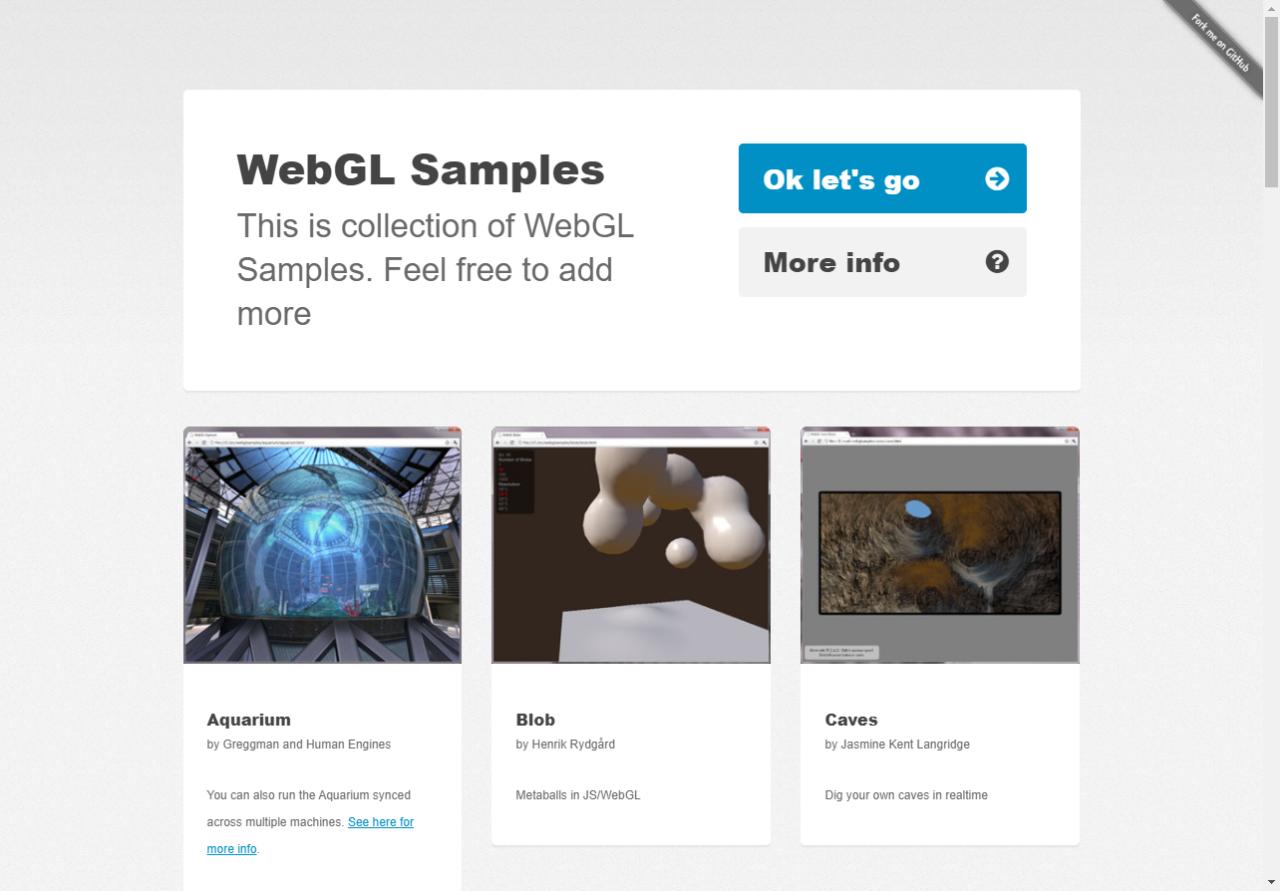
Task: Click the author credit by Greggman and Human Engines
Action: [298, 744]
